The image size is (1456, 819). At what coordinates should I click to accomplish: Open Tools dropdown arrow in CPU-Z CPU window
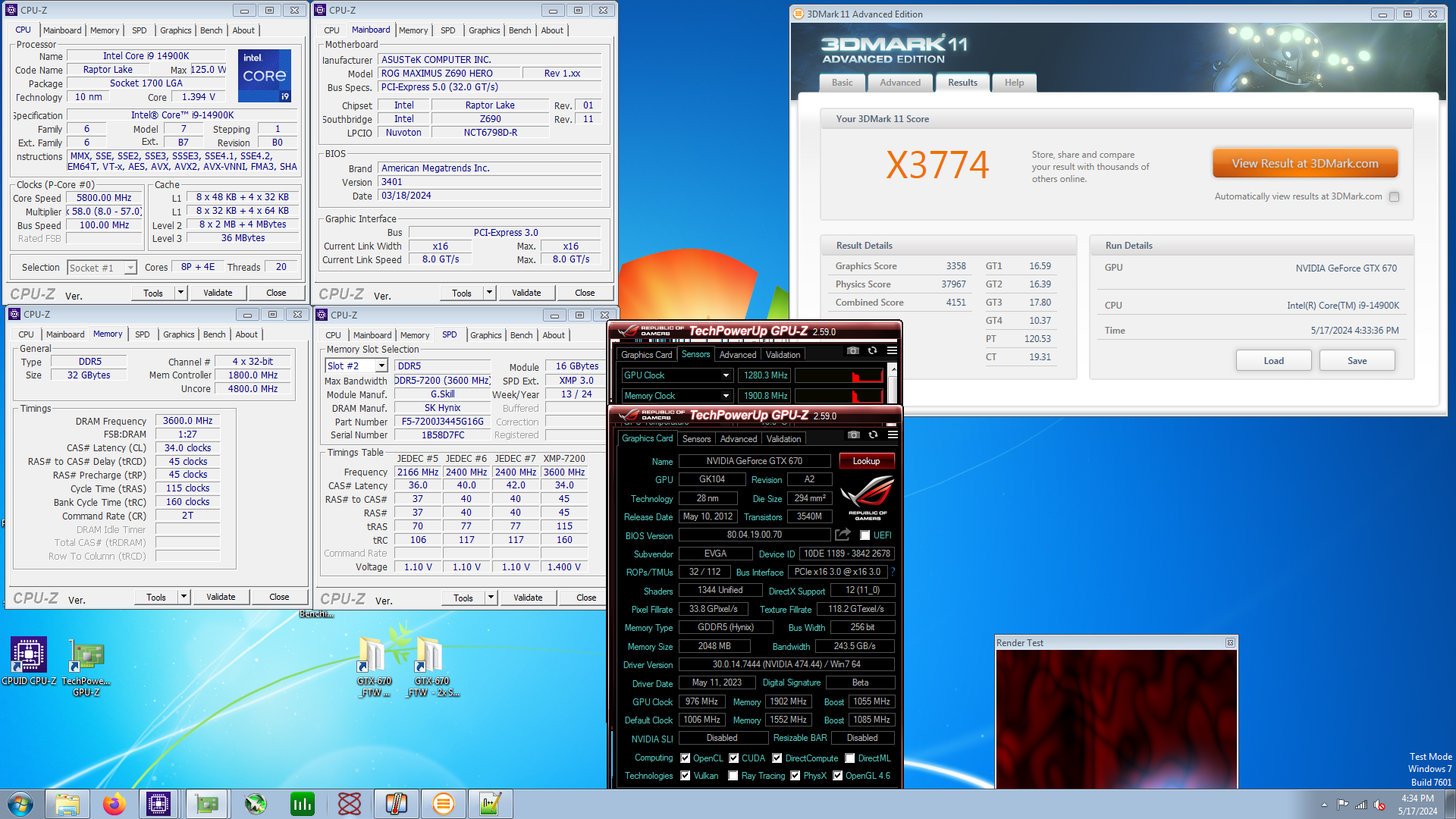180,293
